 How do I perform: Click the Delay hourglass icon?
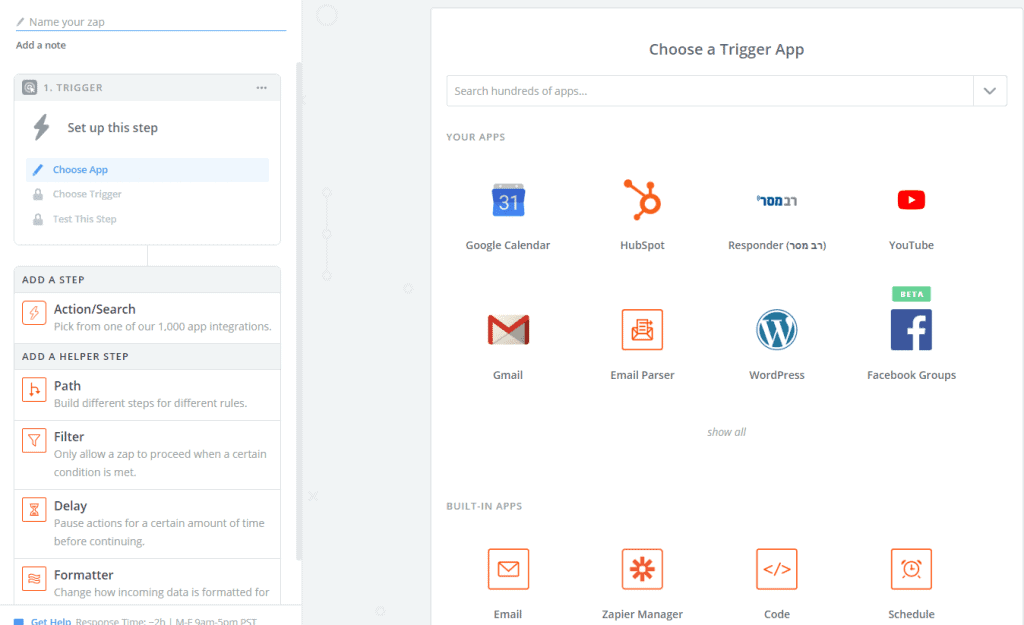tap(34, 510)
